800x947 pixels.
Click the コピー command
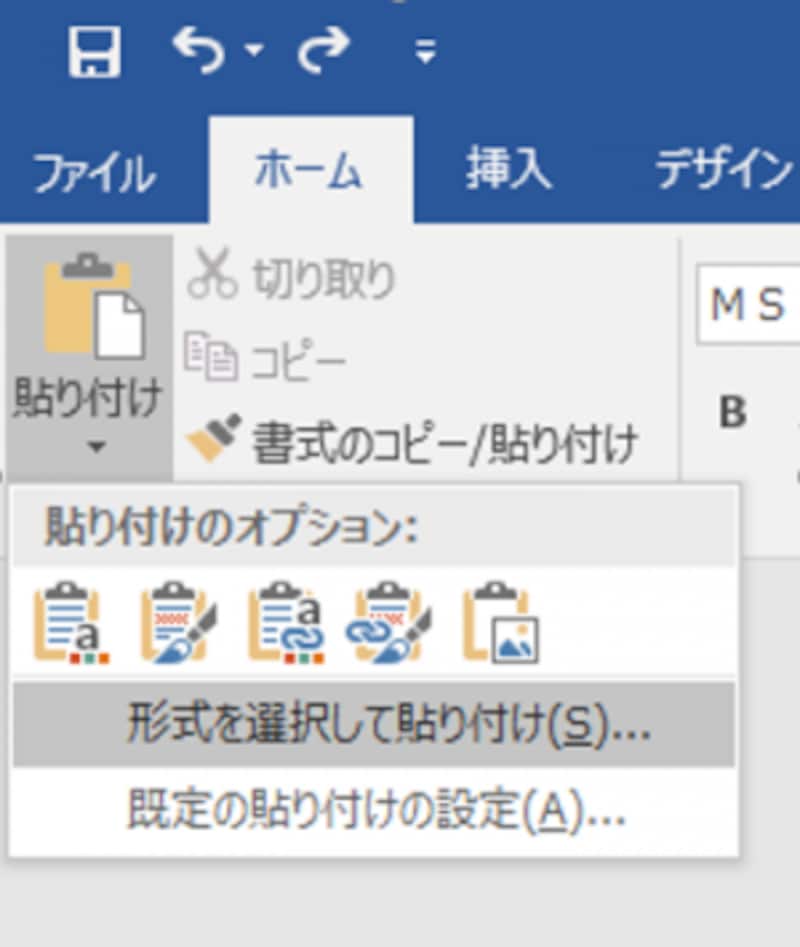[266, 356]
